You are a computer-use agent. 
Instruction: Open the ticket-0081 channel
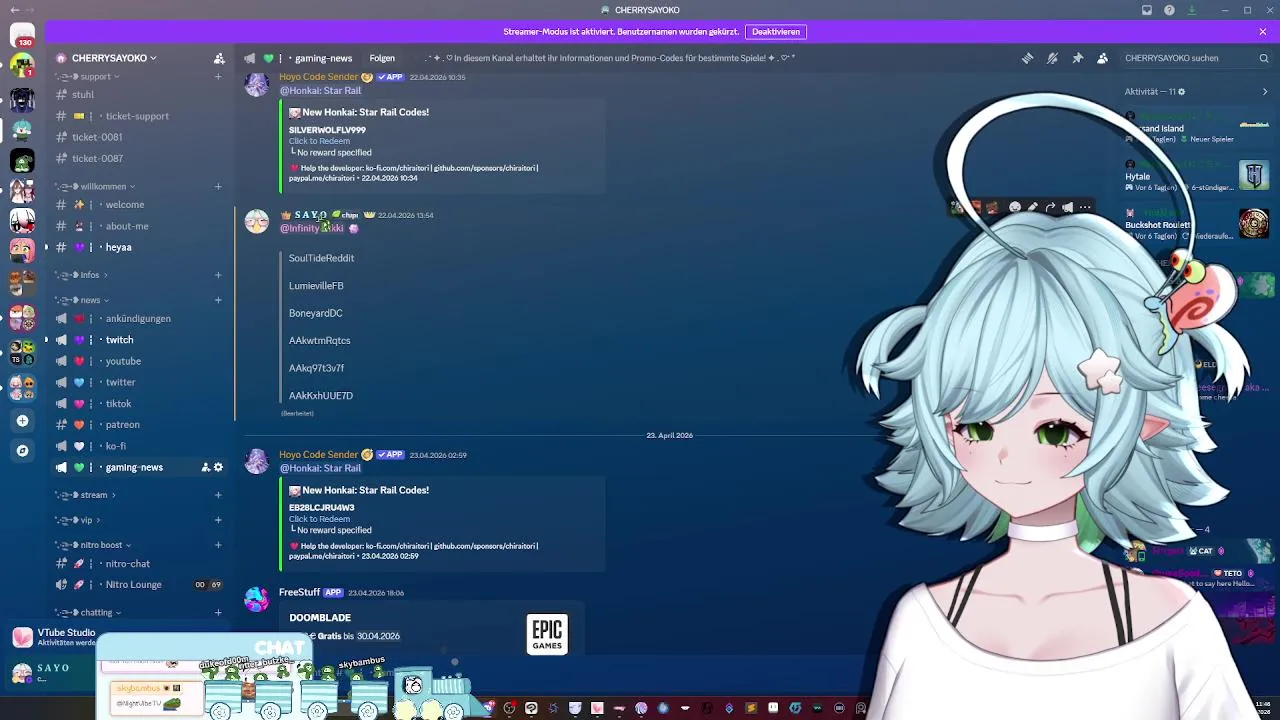[140, 137]
